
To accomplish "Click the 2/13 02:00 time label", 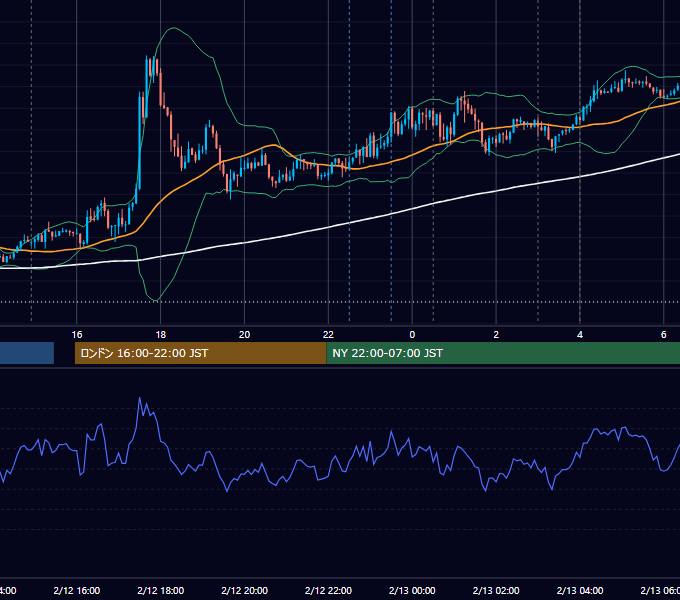I will pyautogui.click(x=496, y=590).
